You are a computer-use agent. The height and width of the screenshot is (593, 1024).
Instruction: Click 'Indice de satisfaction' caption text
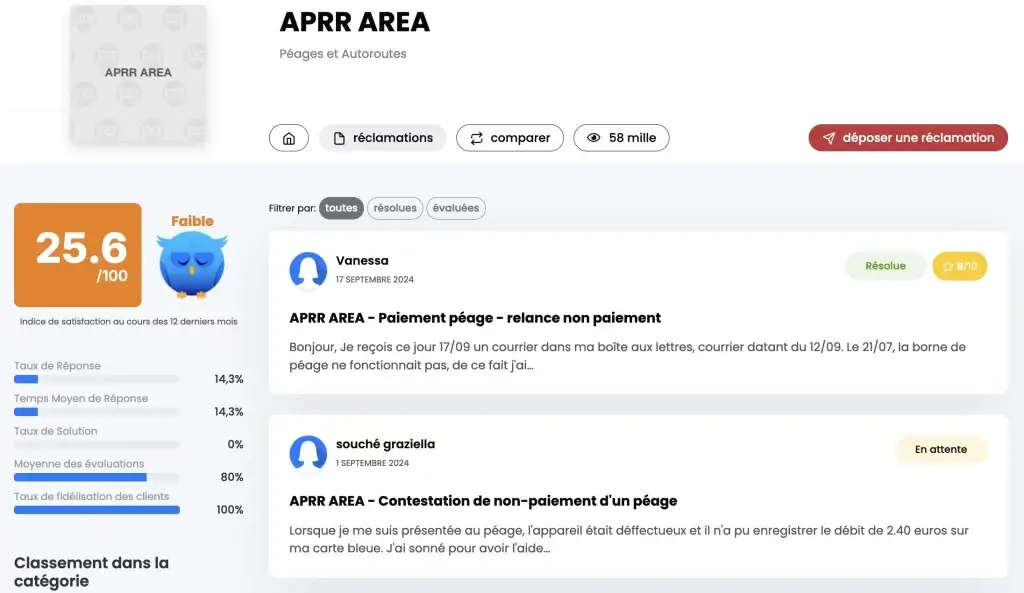point(129,321)
